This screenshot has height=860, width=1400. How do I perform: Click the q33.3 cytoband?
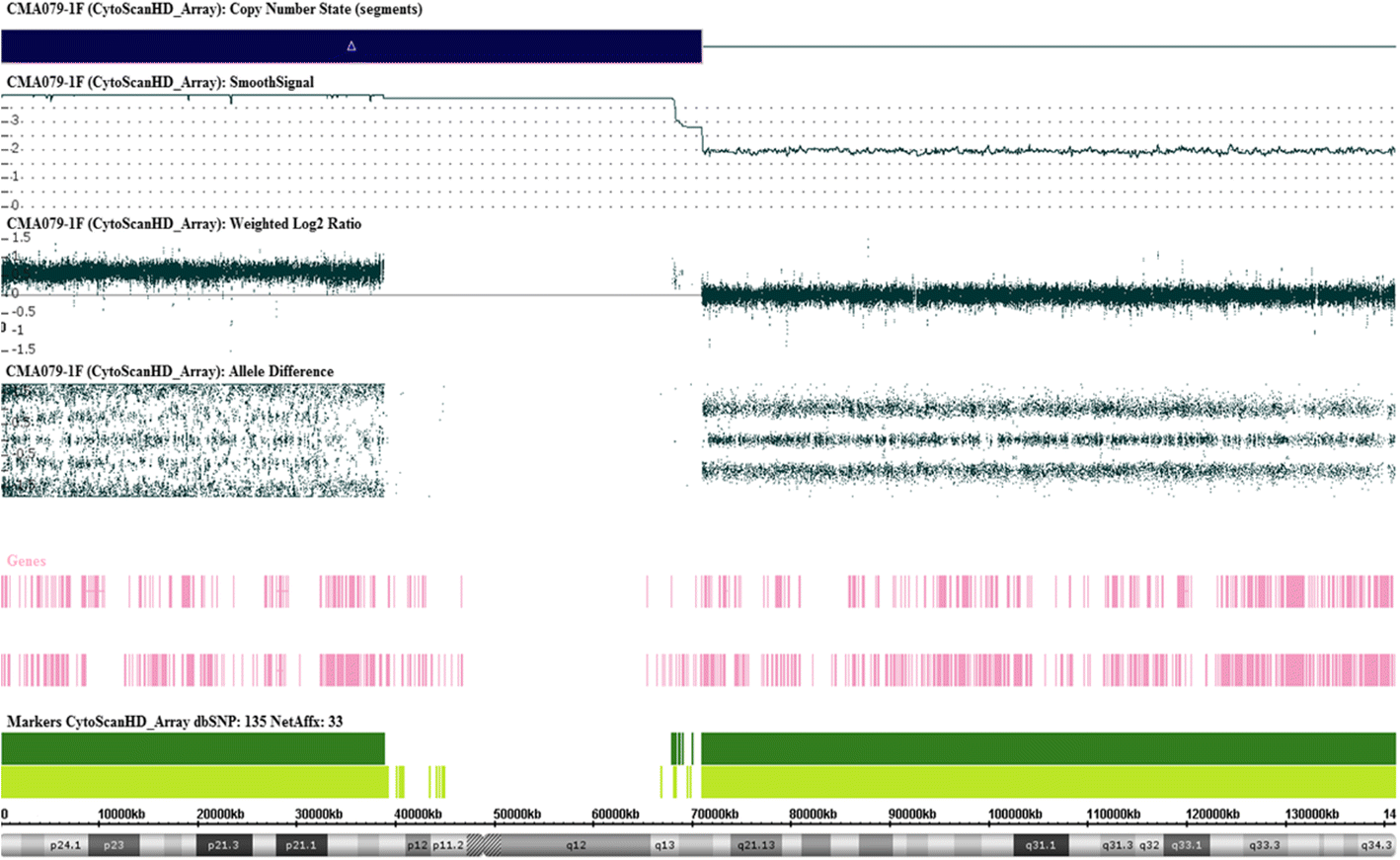tap(1265, 845)
